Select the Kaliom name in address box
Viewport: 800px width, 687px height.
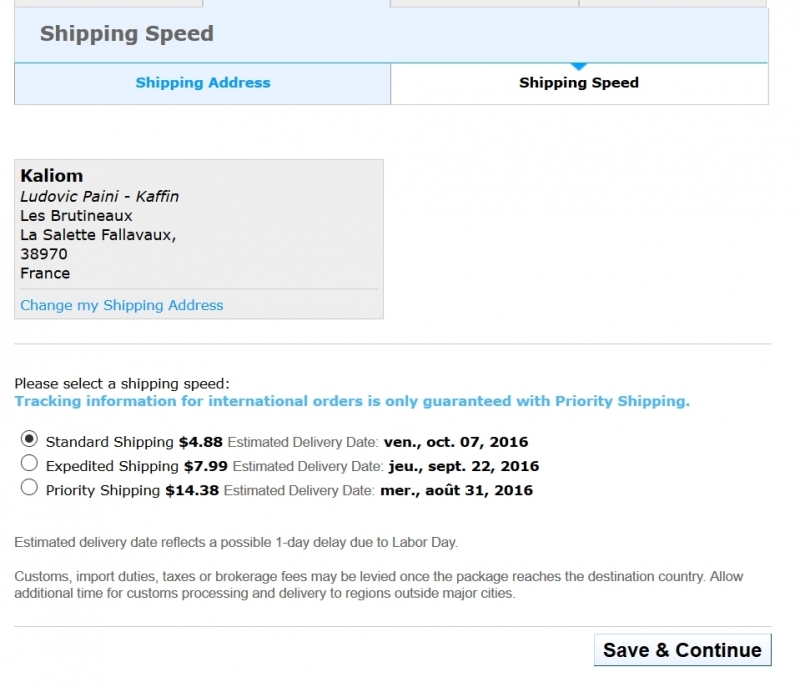tap(52, 176)
